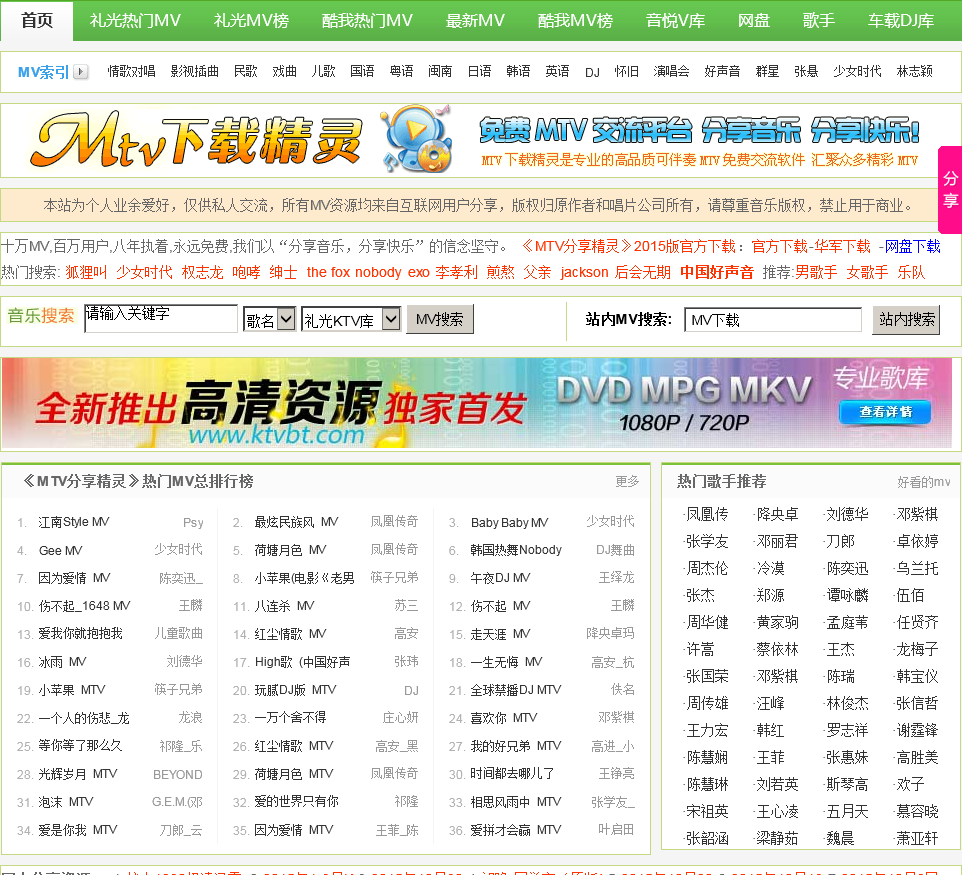Viewport: 962px width, 875px height.
Task: Click the 站内搜索 button
Action: (x=906, y=320)
